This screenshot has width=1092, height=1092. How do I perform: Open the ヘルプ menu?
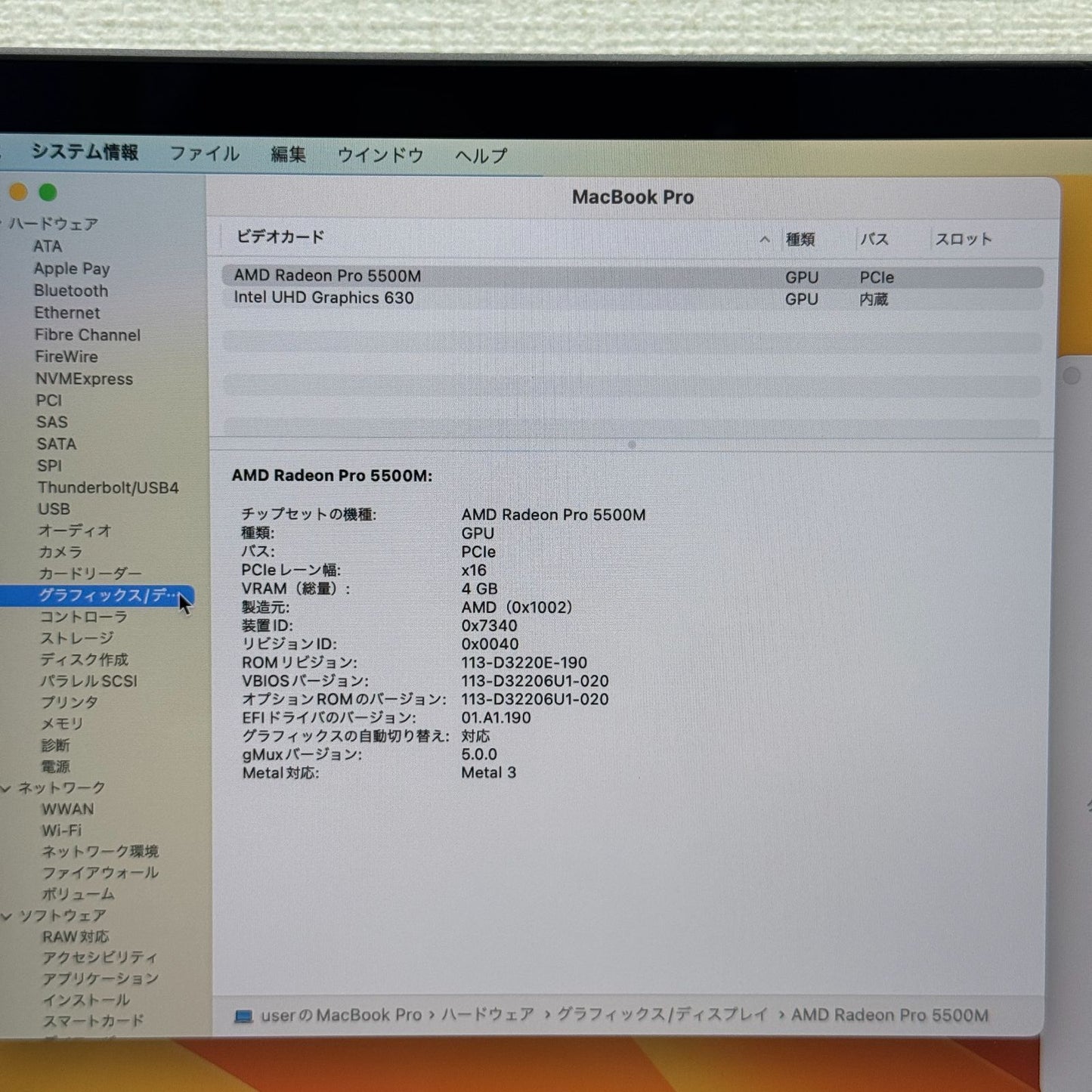coord(481,156)
